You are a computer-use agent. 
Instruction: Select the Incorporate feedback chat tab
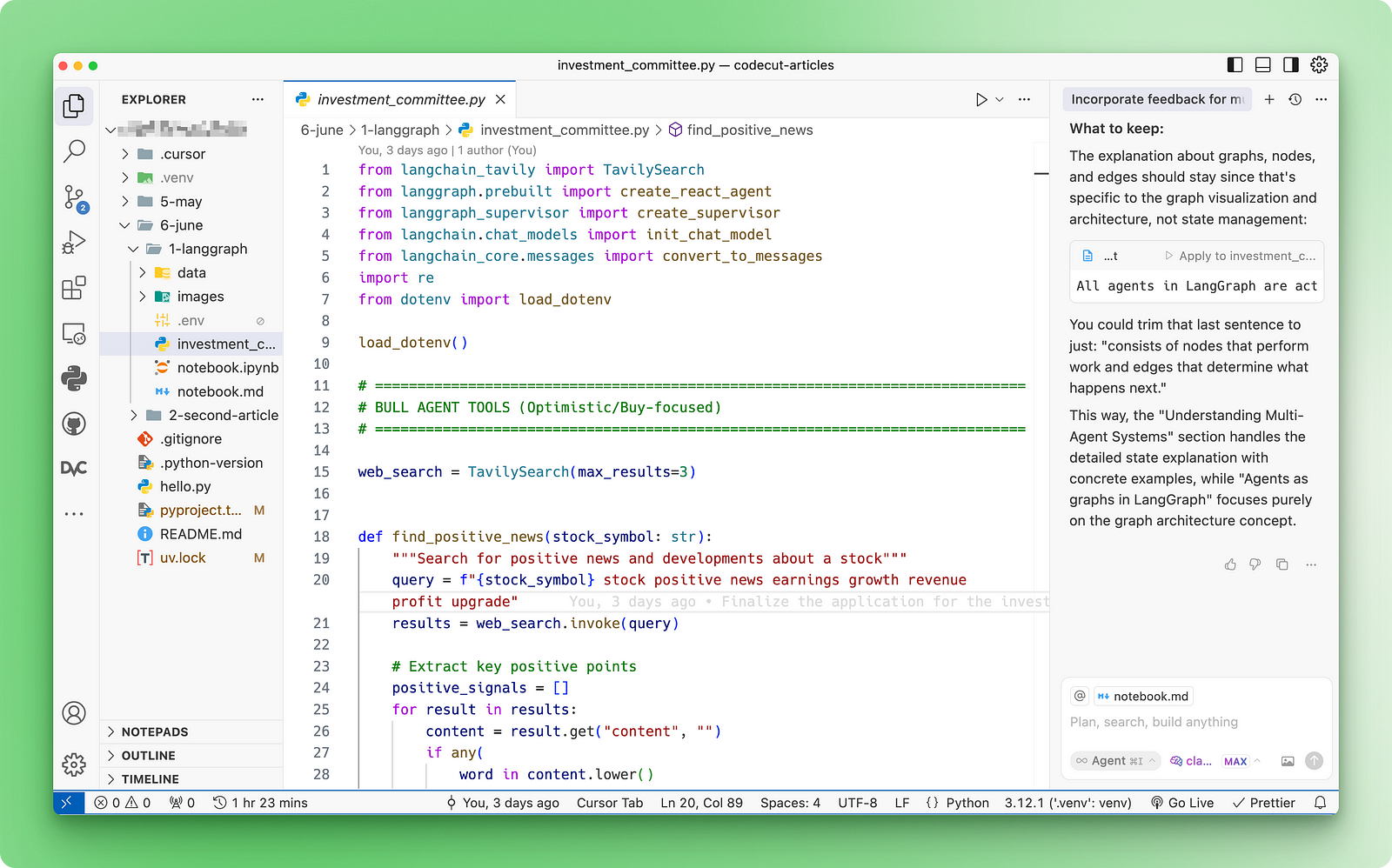(1157, 99)
